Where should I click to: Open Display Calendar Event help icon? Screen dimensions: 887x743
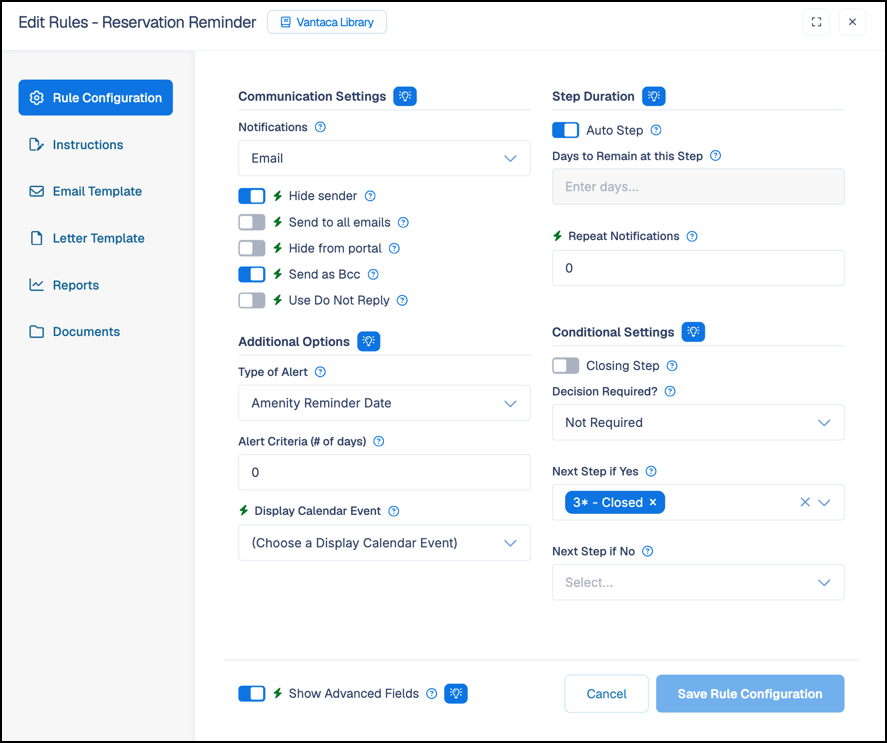click(x=394, y=511)
